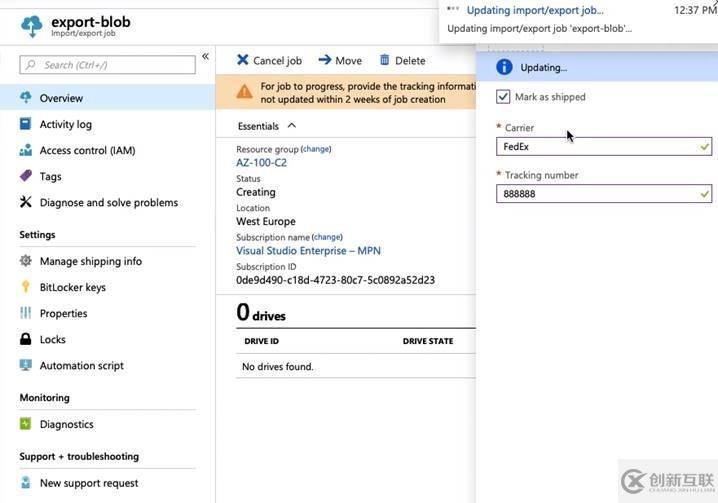
Task: Focus the Search (Ctrl+/) field
Action: tap(107, 65)
